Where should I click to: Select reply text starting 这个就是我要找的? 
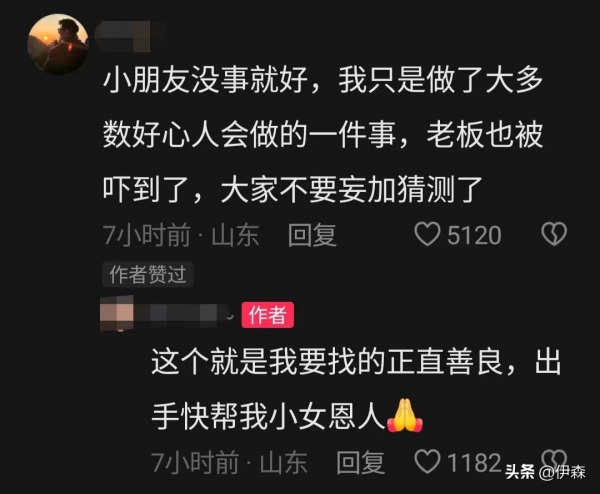click(357, 389)
